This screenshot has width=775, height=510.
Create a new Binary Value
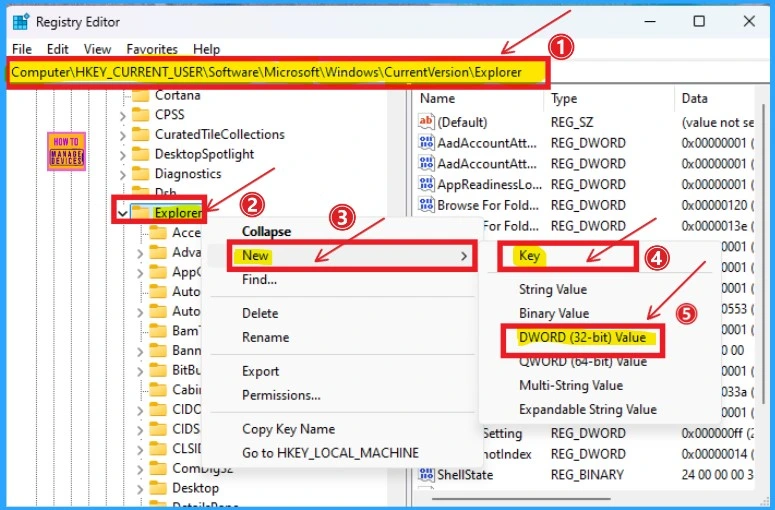554,313
